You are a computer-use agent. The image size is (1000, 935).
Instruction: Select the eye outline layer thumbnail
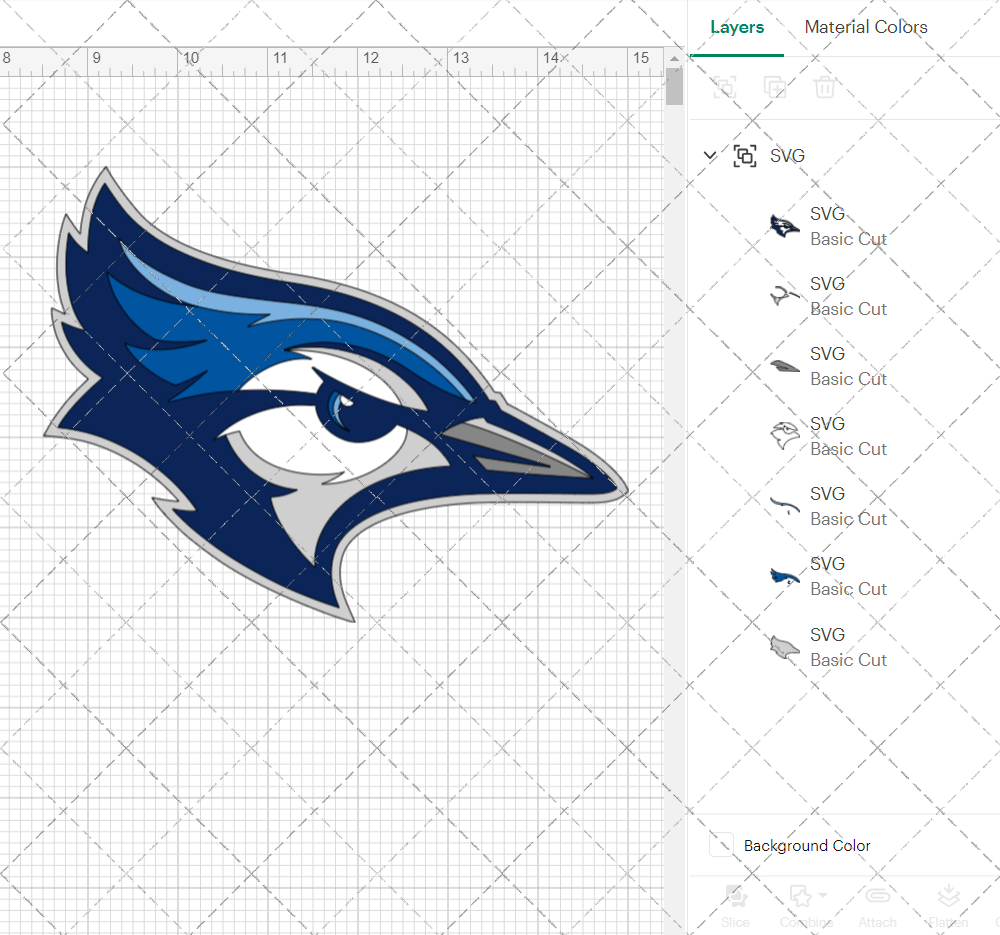coord(784,296)
